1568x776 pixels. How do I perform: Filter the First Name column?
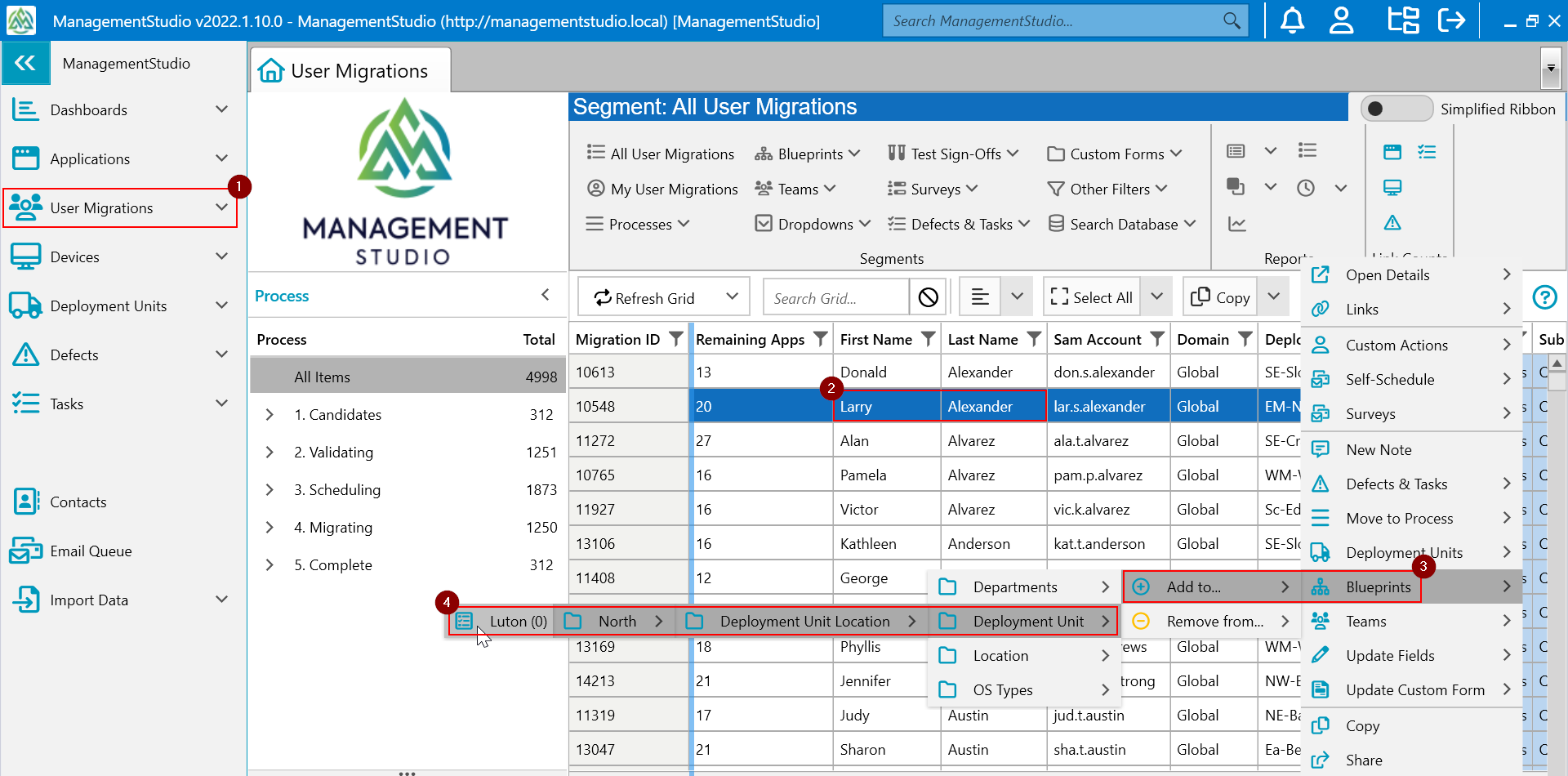point(929,339)
